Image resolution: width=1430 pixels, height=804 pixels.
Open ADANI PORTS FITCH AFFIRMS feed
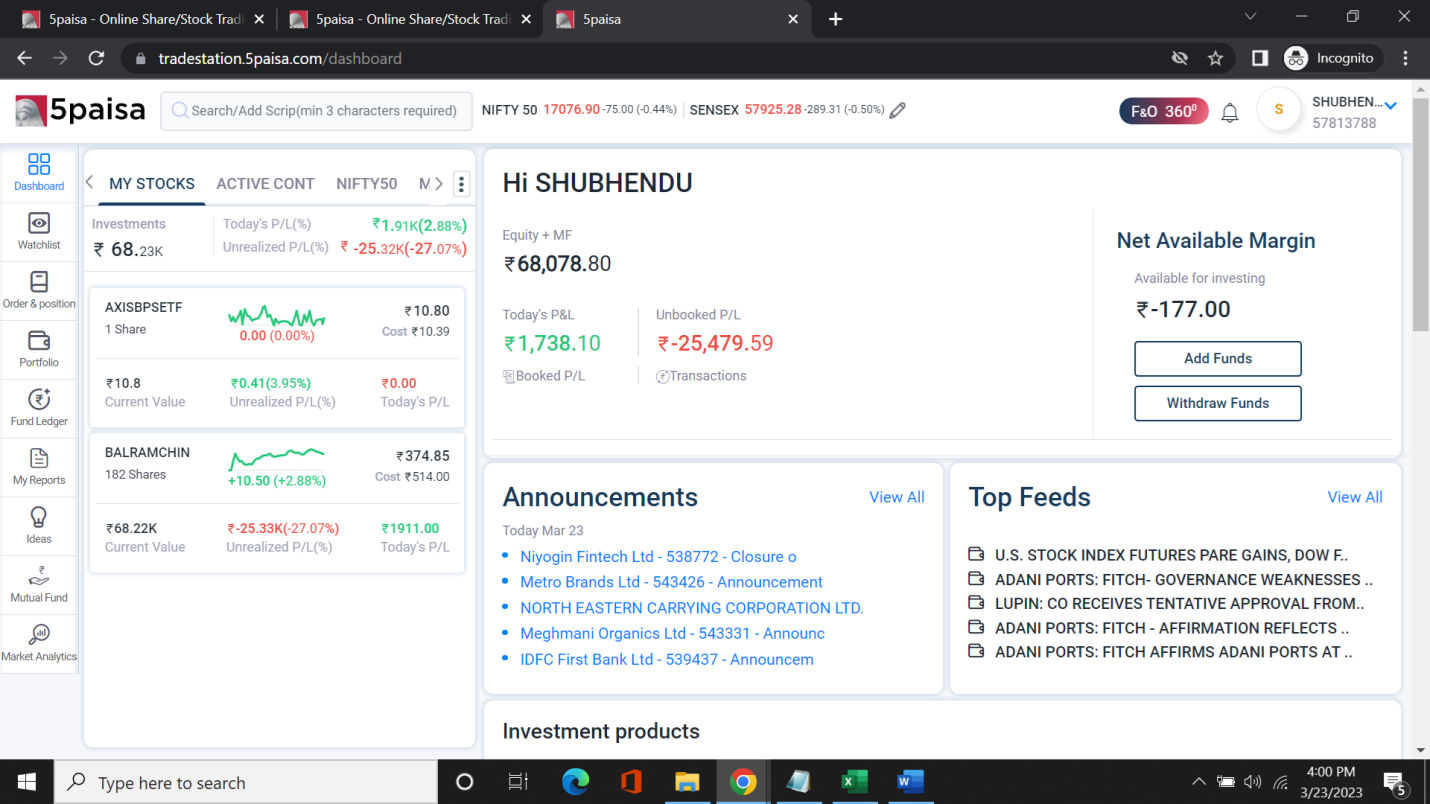point(1174,652)
